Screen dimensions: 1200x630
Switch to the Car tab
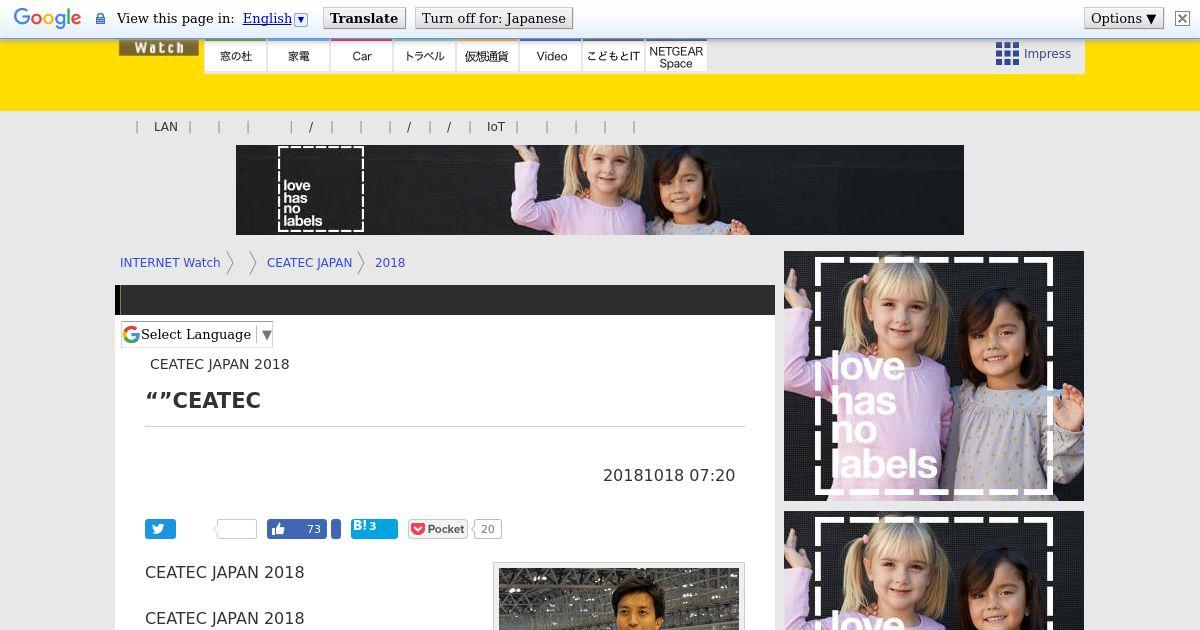pyautogui.click(x=362, y=56)
